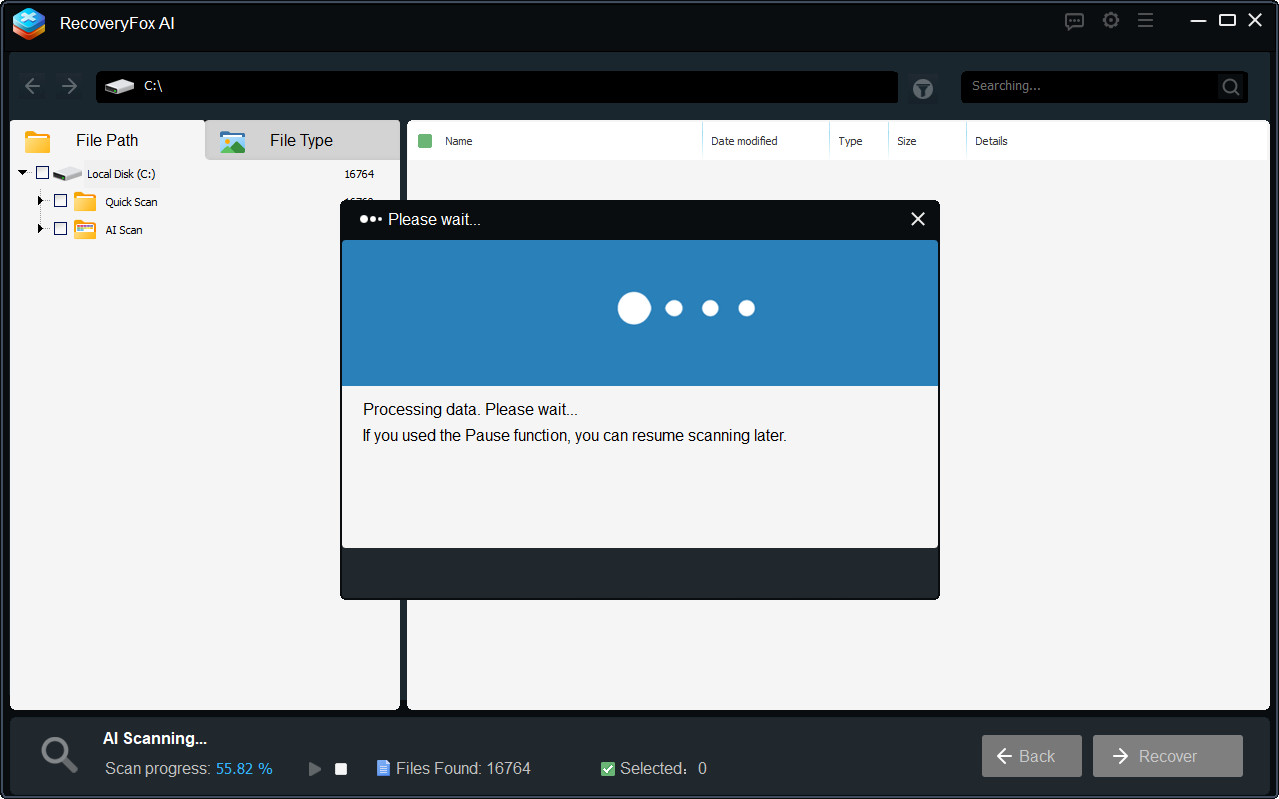Screen dimensions: 1279x799
Task: Toggle the select-all checkbox beside Name
Action: pos(425,141)
